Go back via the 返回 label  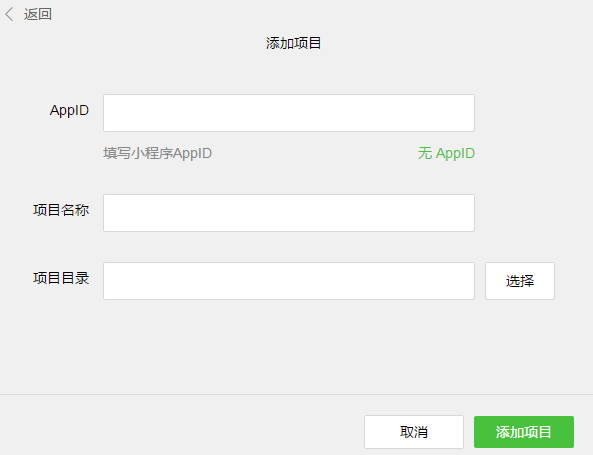click(37, 14)
